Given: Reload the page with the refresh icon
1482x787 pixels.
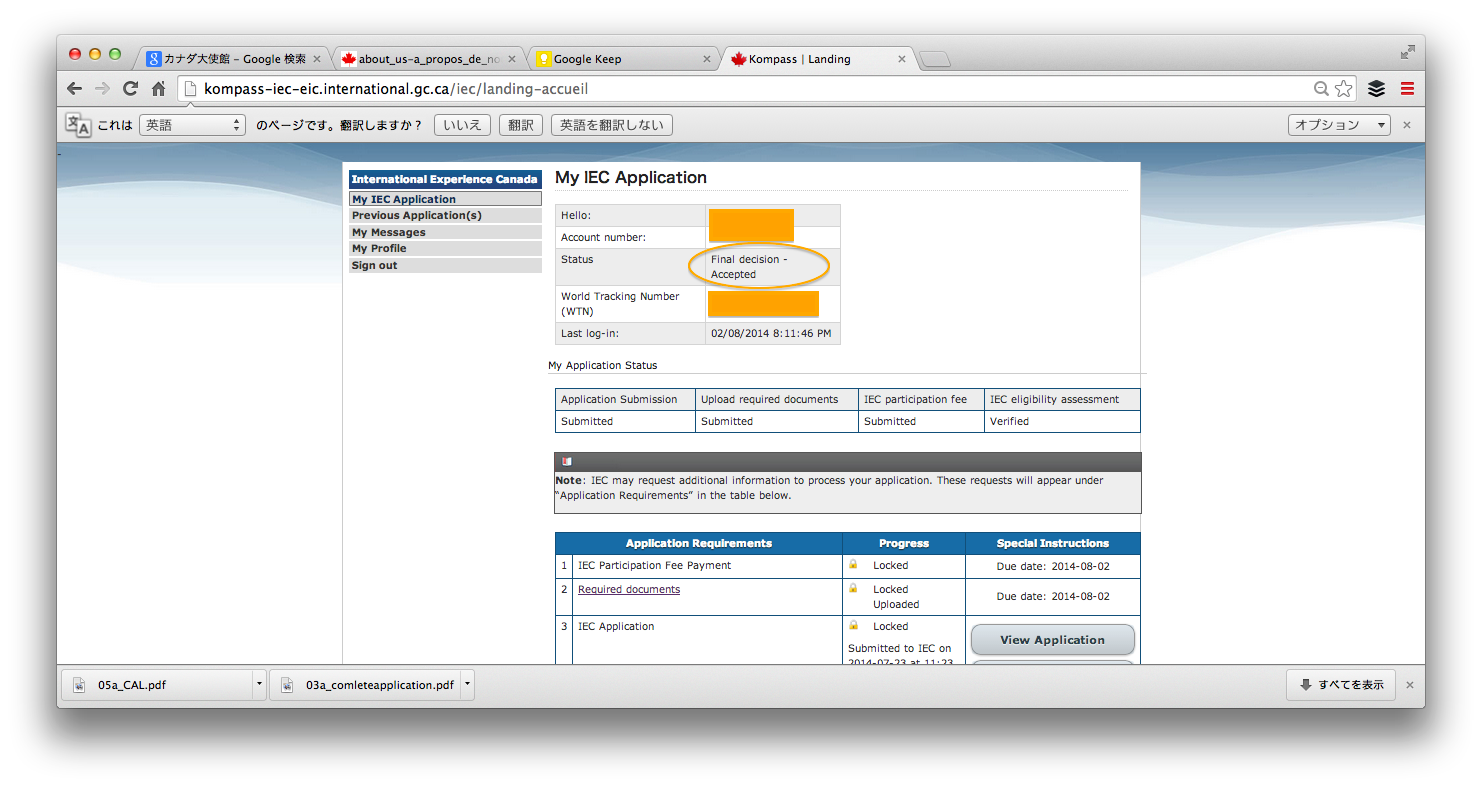Looking at the screenshot, I should tap(130, 89).
